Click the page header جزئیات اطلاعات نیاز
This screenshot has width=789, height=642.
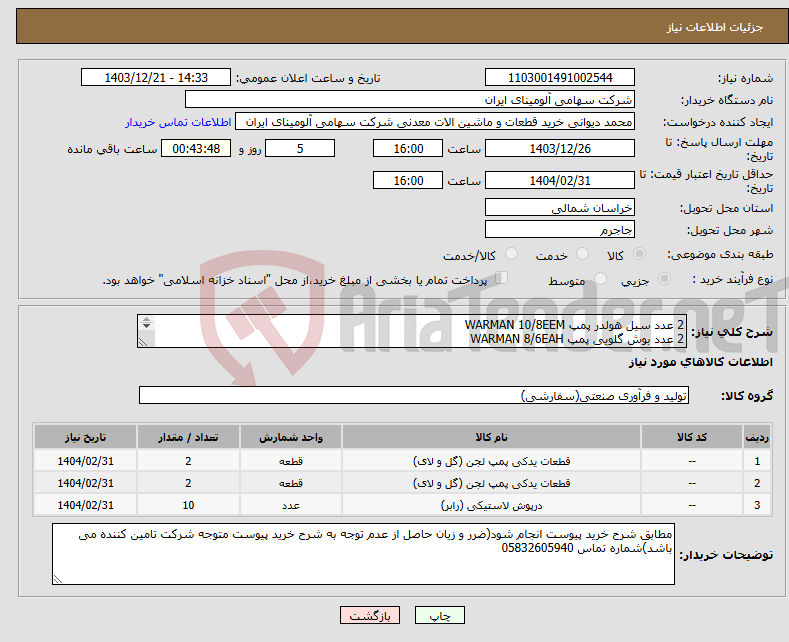pyautogui.click(x=715, y=27)
